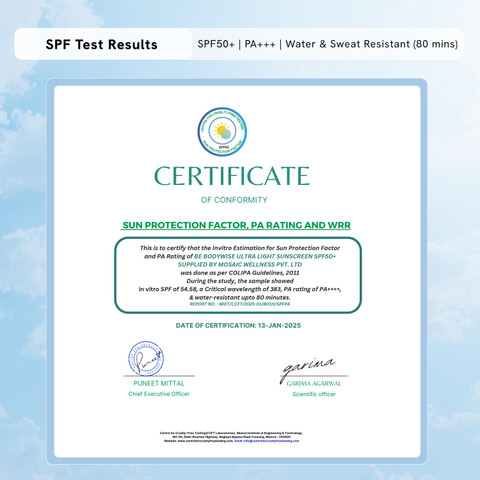Click the Be Bodywise Ultra Light Sunscreen text
The width and height of the screenshot is (480, 480).
pyautogui.click(x=265, y=256)
